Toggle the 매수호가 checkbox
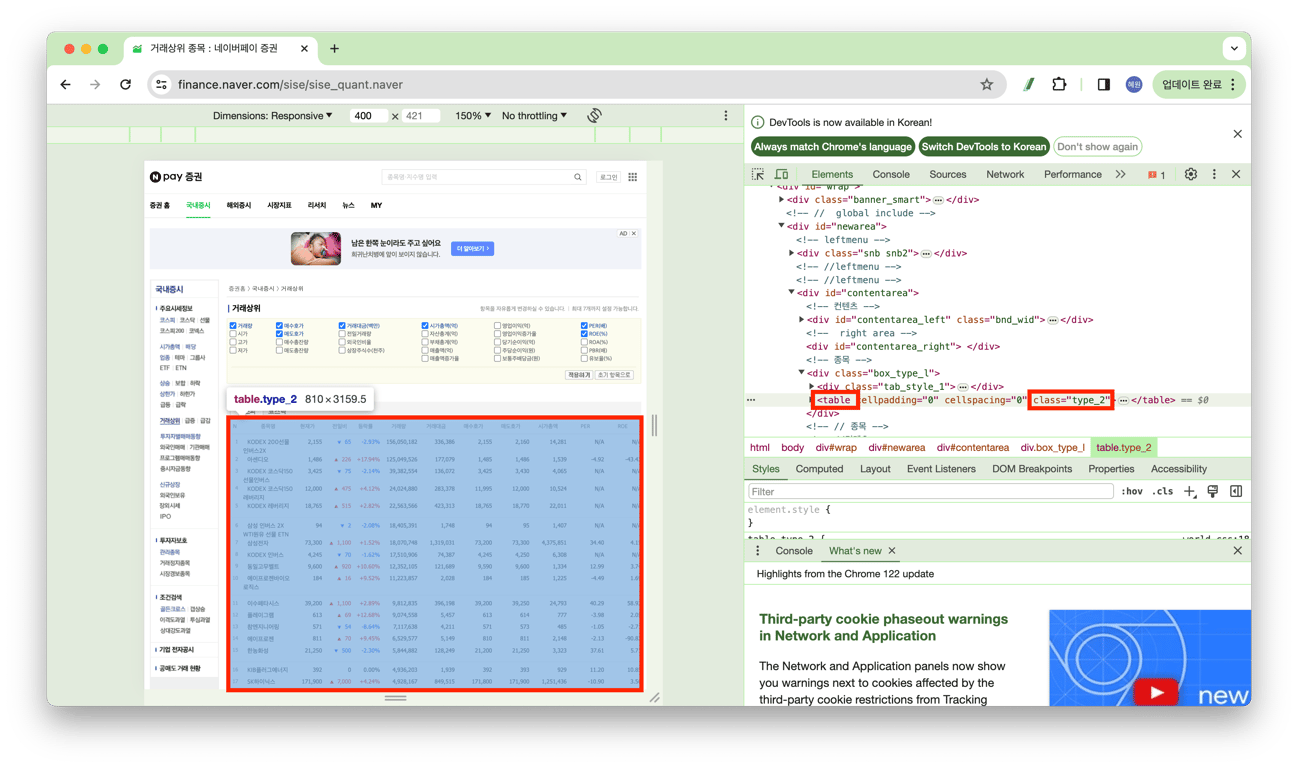The image size is (1298, 768). (x=279, y=326)
